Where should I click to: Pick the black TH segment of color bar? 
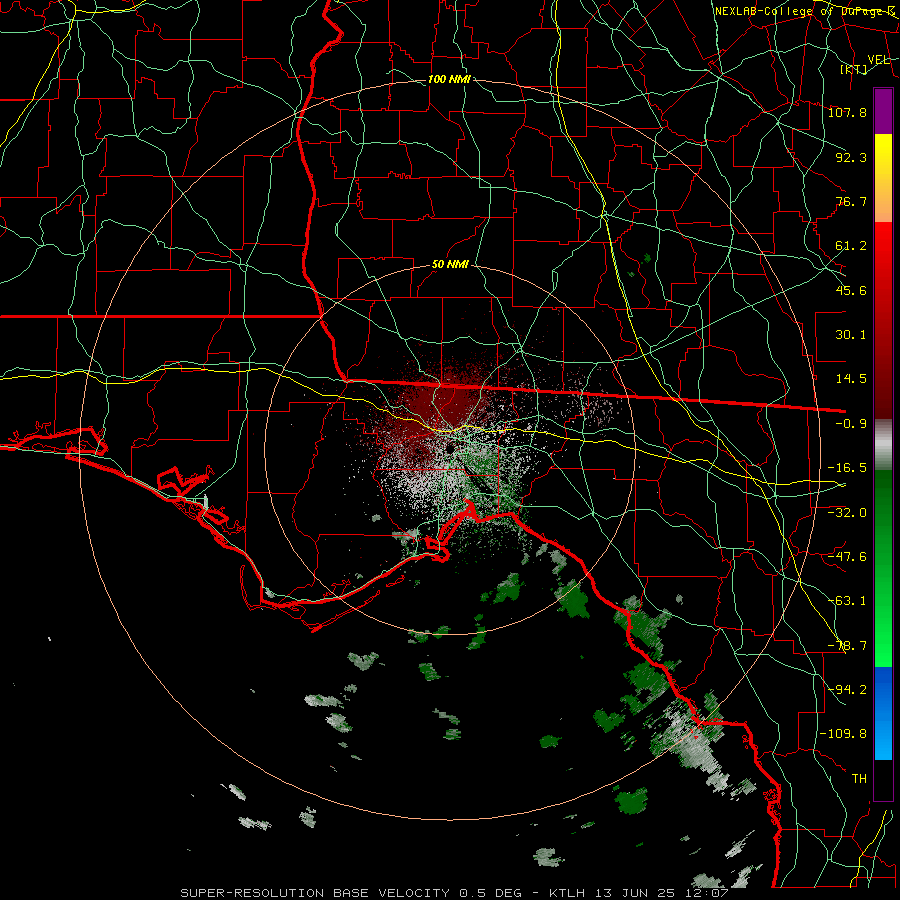tap(883, 779)
